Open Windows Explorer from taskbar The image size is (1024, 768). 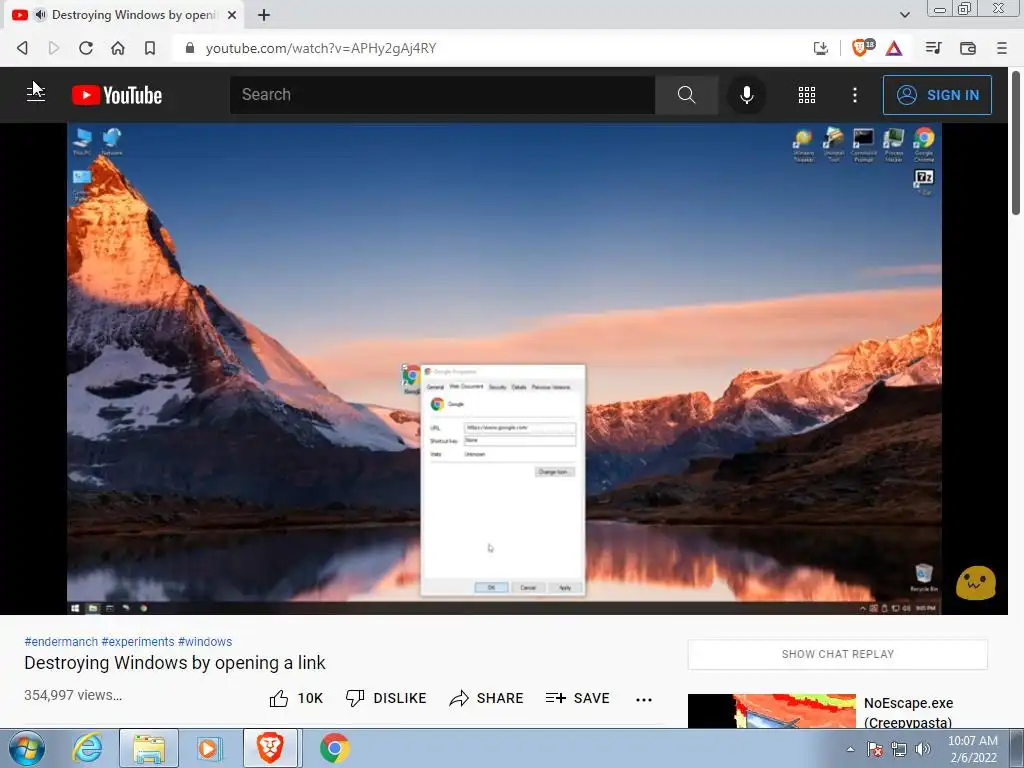tap(148, 748)
